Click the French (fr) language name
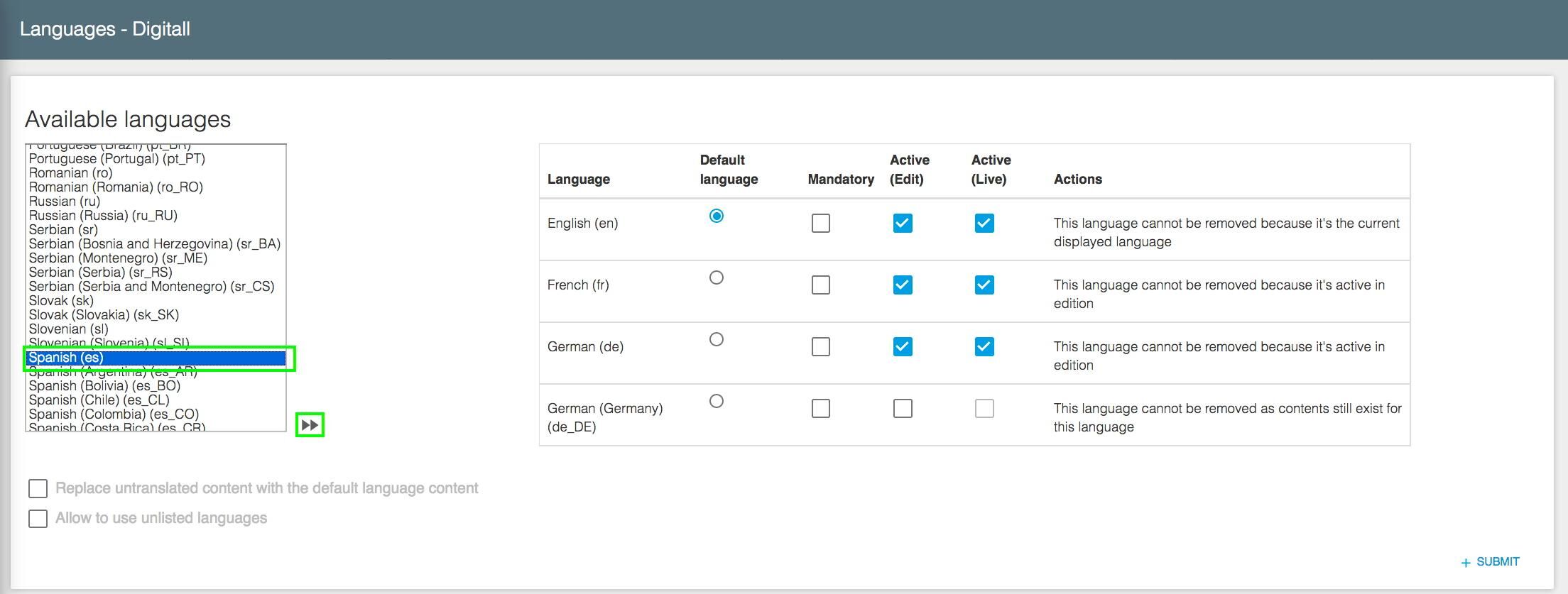The image size is (1568, 594). (578, 285)
